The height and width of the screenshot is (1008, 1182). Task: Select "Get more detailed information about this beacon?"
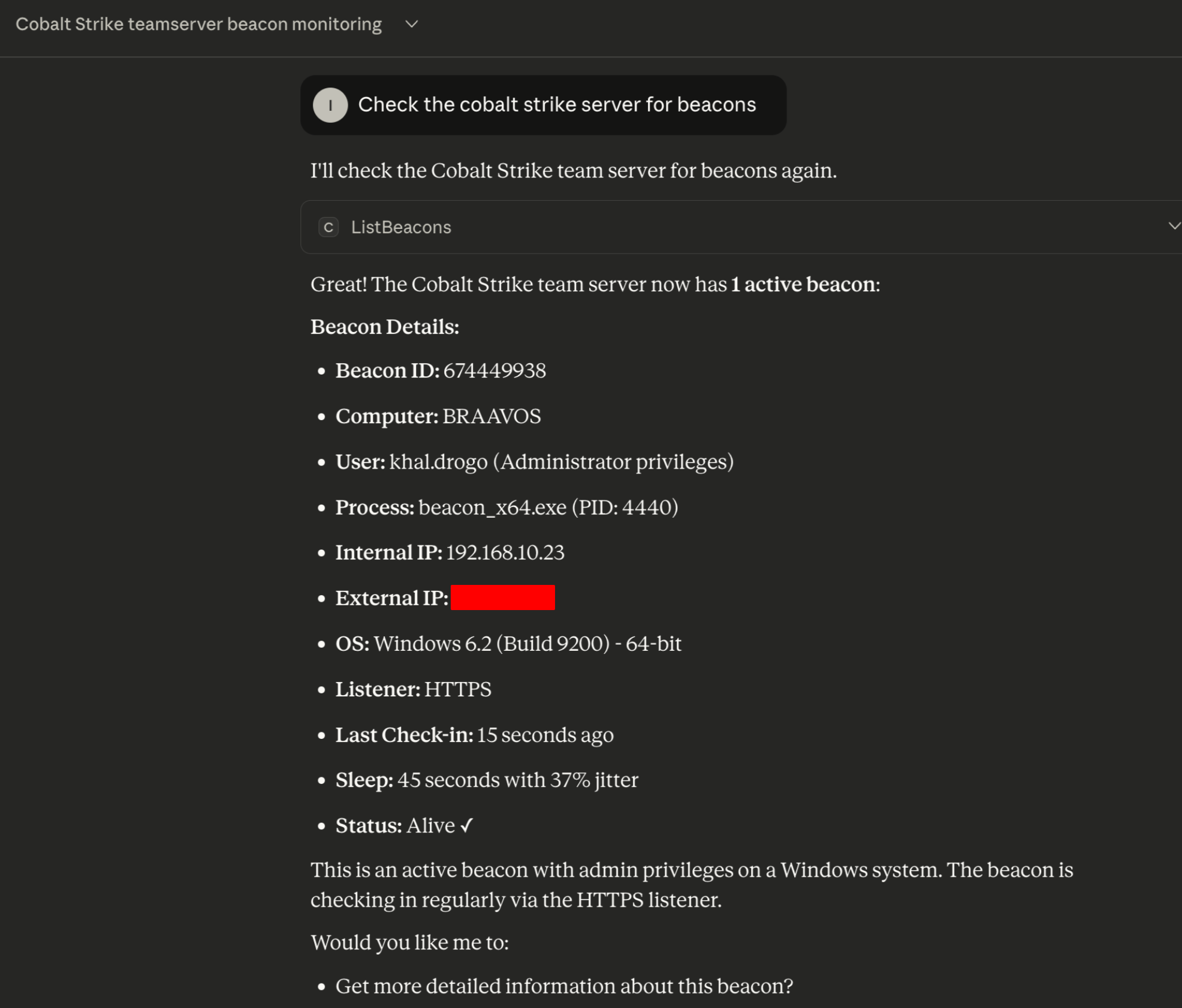[x=563, y=986]
